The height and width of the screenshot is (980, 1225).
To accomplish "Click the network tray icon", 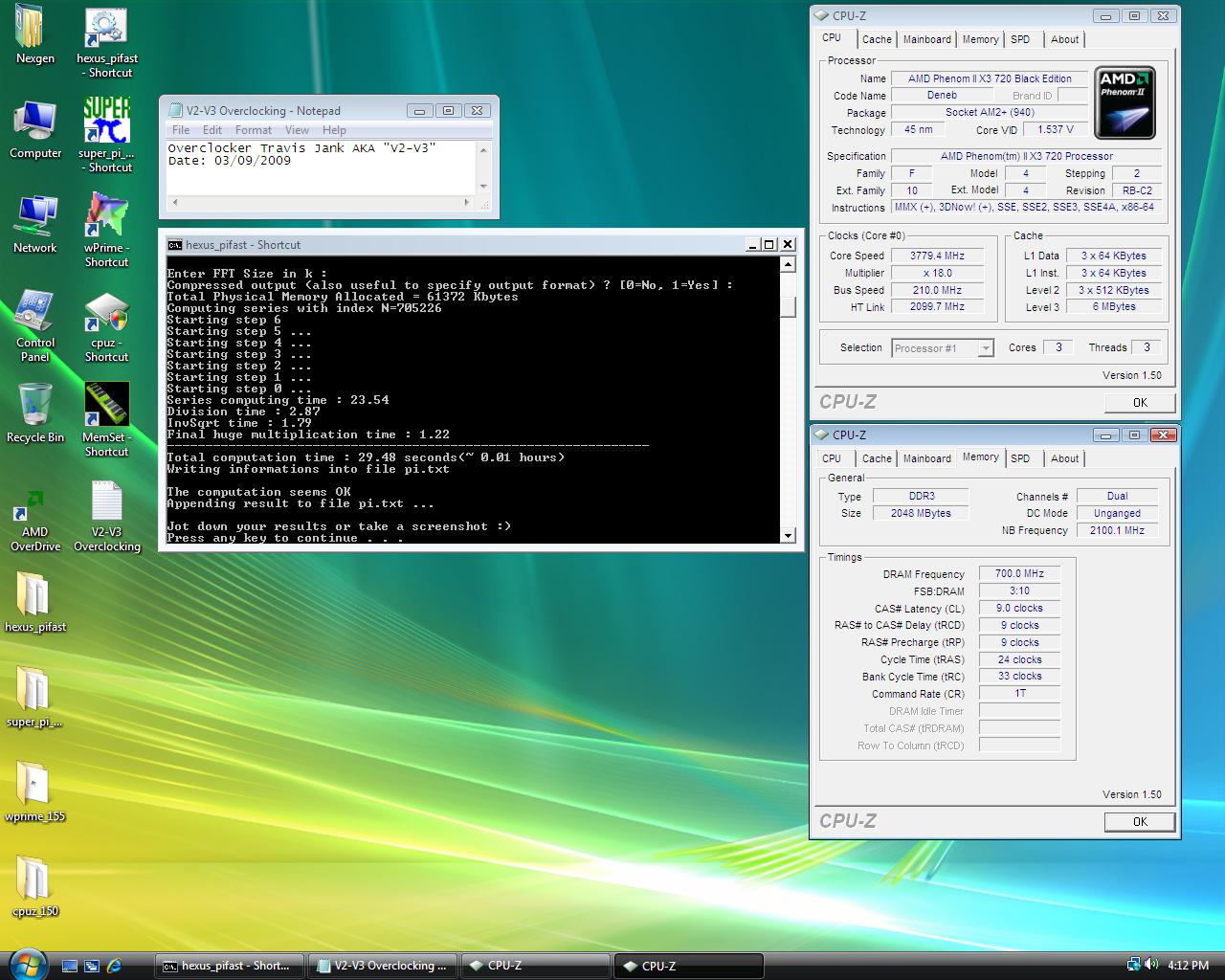I will pos(1134,965).
